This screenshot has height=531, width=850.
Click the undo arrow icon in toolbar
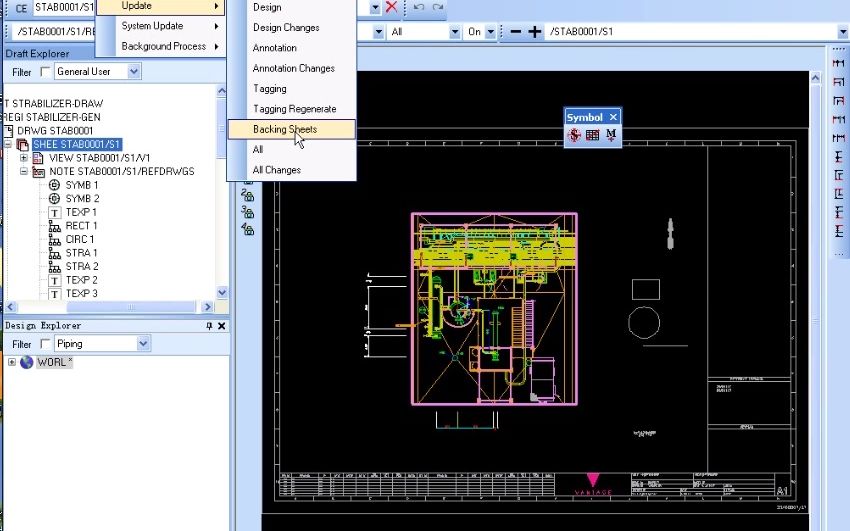click(x=418, y=7)
